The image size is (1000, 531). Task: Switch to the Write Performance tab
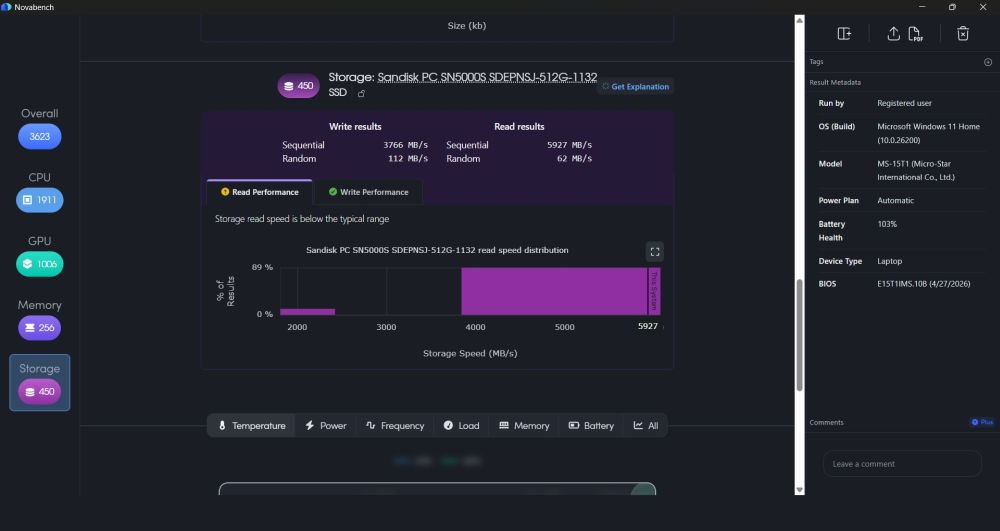tap(369, 192)
